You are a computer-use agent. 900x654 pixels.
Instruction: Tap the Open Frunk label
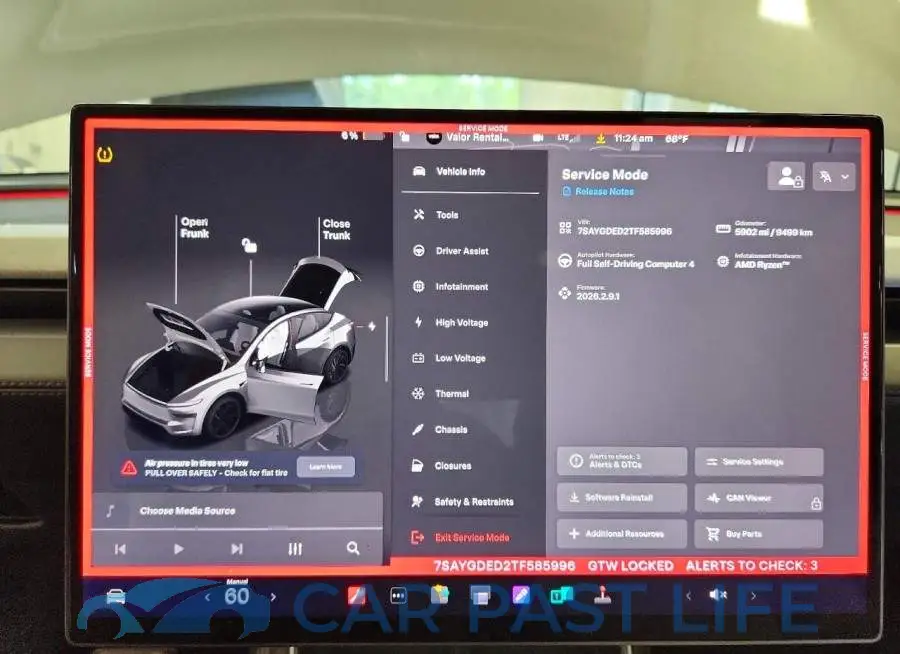pyautogui.click(x=195, y=227)
